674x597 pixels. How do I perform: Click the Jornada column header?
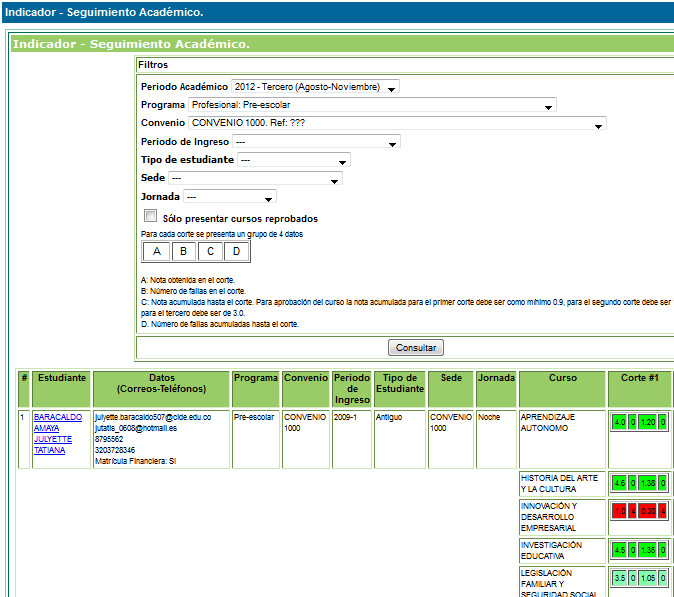pyautogui.click(x=496, y=389)
